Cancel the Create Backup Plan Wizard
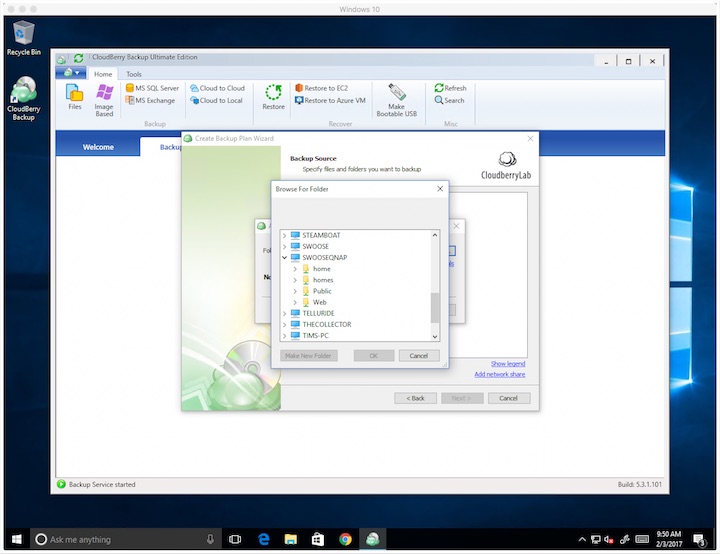This screenshot has height=554, width=720. tap(508, 398)
